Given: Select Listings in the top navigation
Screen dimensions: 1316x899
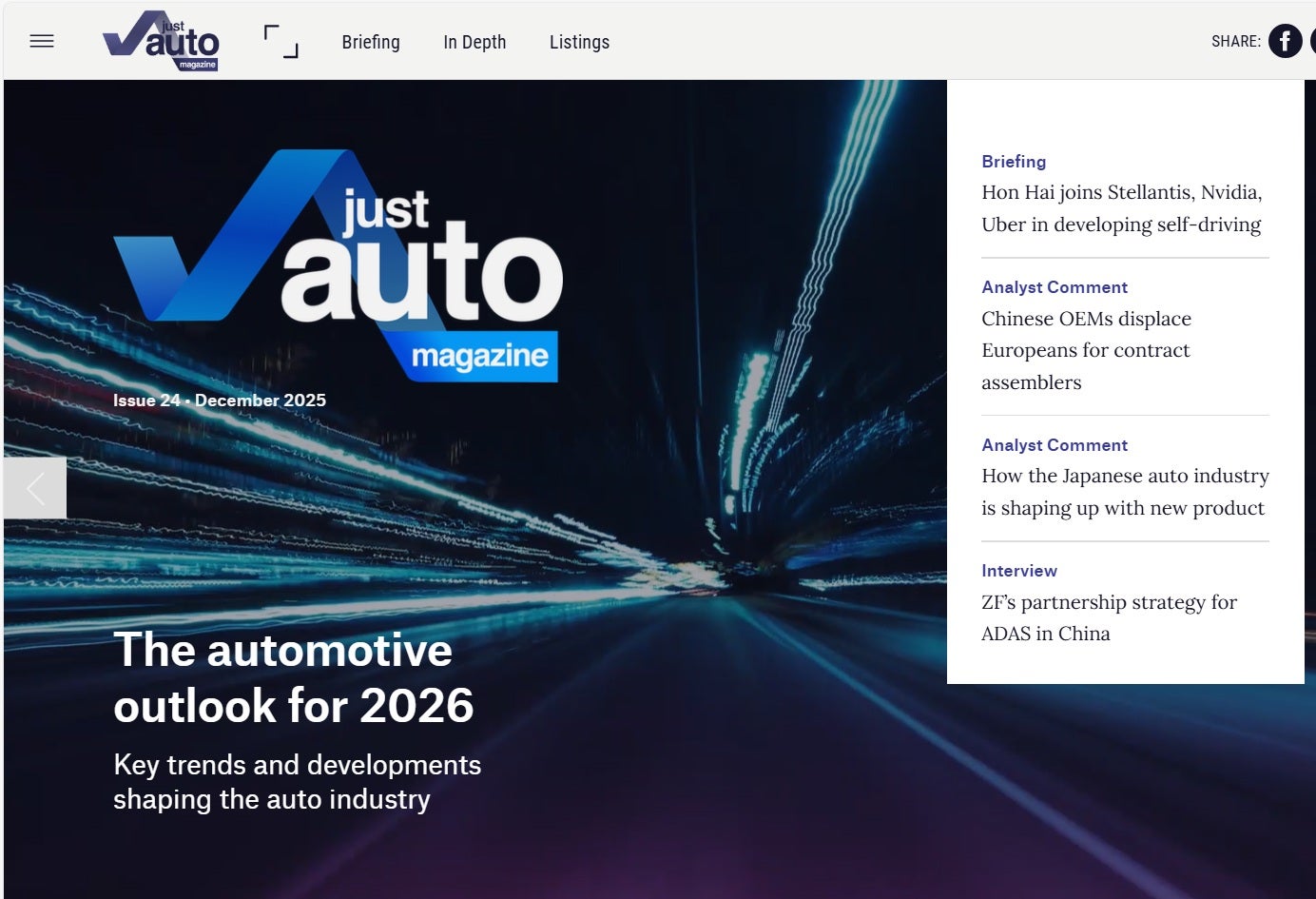Looking at the screenshot, I should coord(579,42).
